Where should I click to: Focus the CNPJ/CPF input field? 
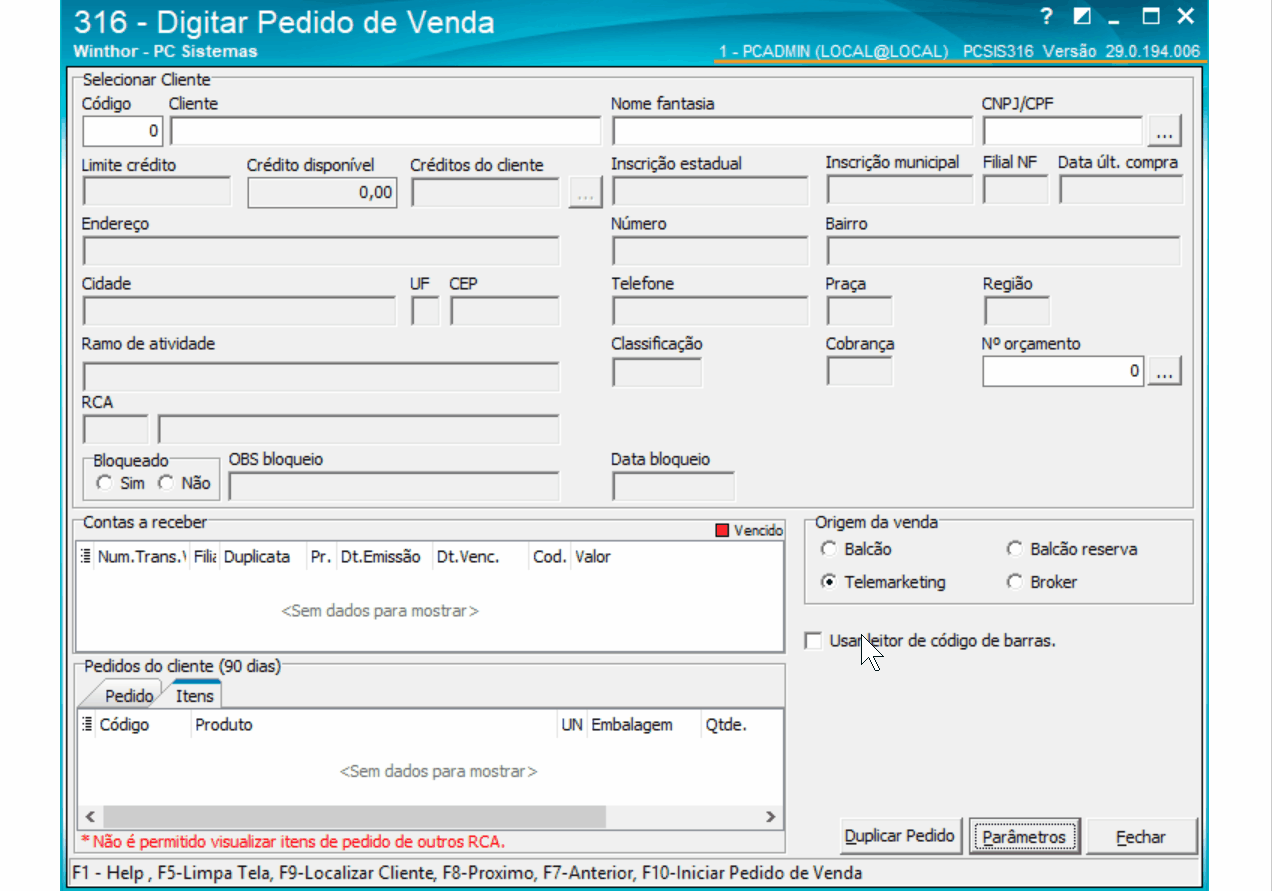point(1063,131)
